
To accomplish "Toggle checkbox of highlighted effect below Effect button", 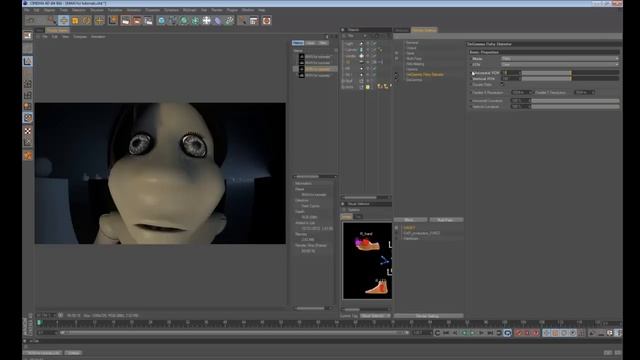I will [396, 228].
